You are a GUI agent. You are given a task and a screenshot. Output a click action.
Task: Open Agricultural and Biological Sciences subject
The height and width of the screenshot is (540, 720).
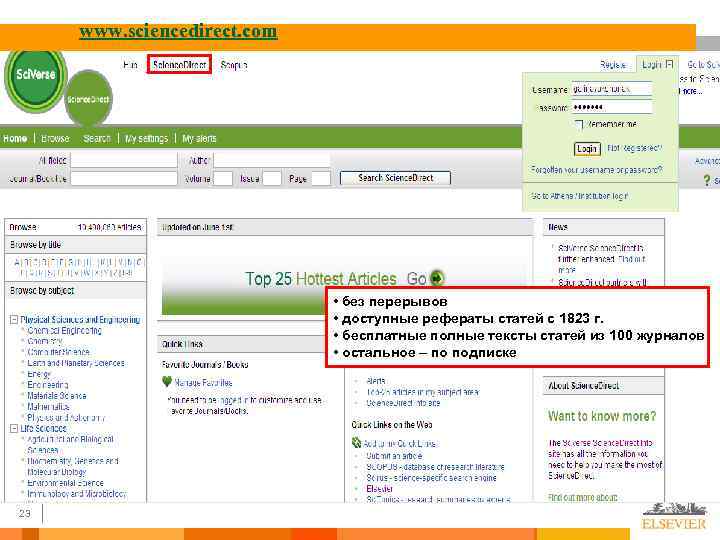pyautogui.click(x=70, y=444)
